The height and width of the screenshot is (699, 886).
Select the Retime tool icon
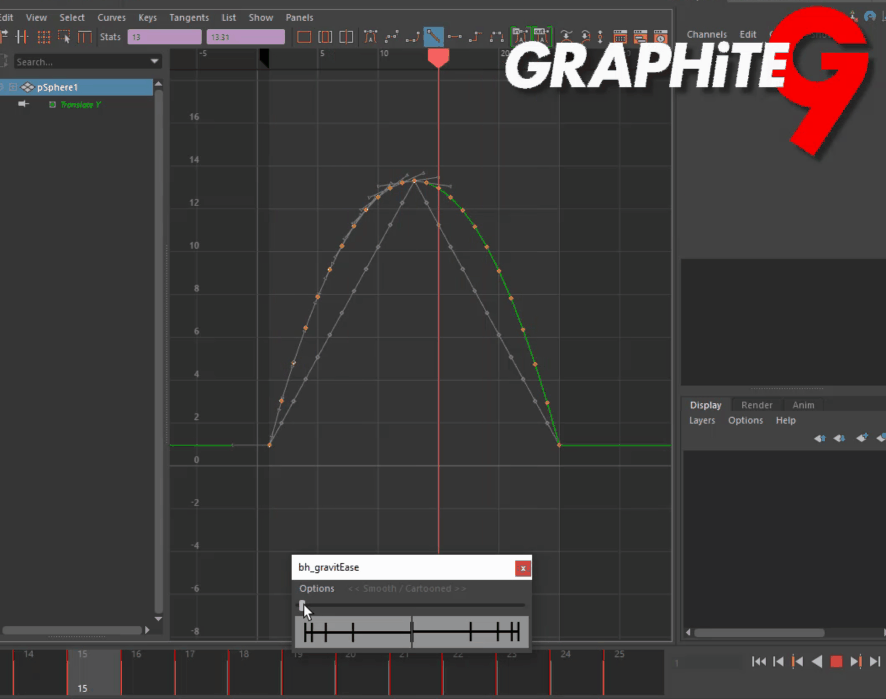click(x=85, y=37)
